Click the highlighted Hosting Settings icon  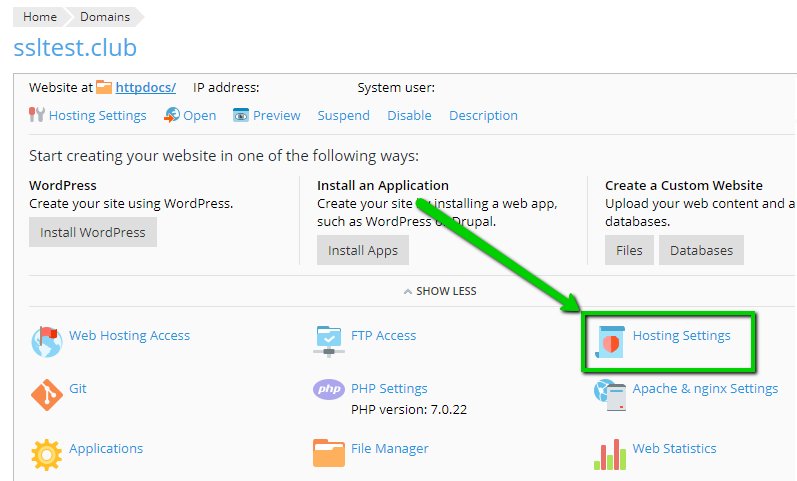click(610, 341)
